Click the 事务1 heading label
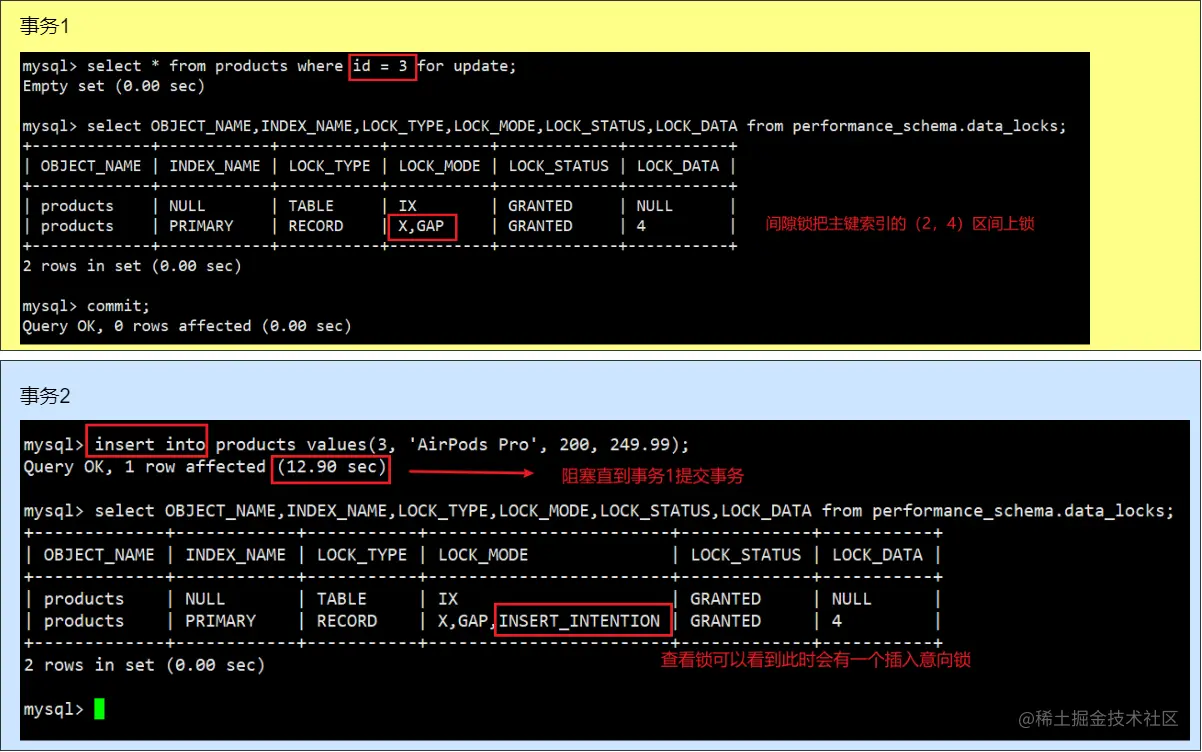This screenshot has height=752, width=1202. pyautogui.click(x=45, y=26)
